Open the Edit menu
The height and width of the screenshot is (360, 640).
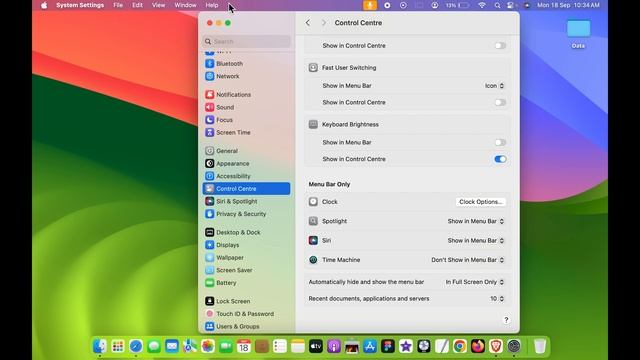[x=138, y=5]
